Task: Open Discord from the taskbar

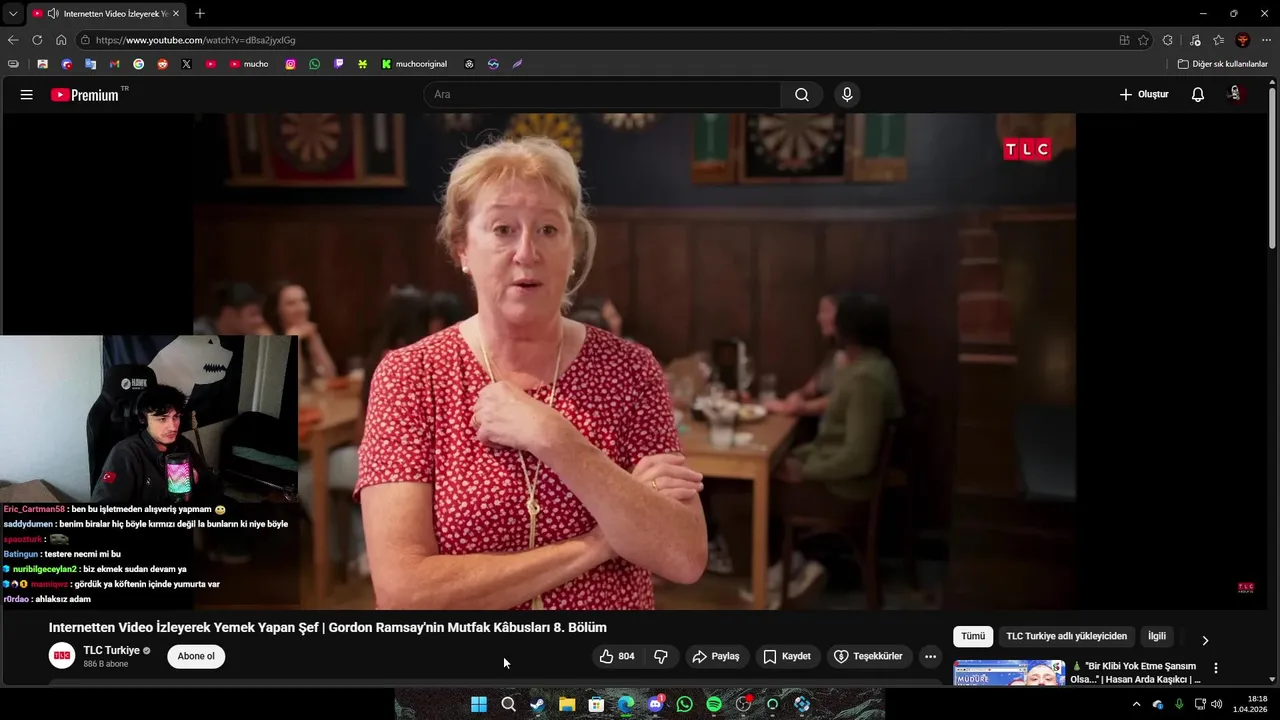Action: point(655,704)
